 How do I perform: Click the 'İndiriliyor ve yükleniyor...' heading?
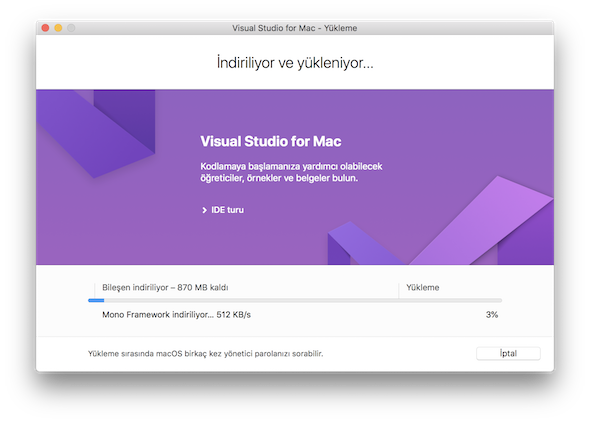pos(295,62)
